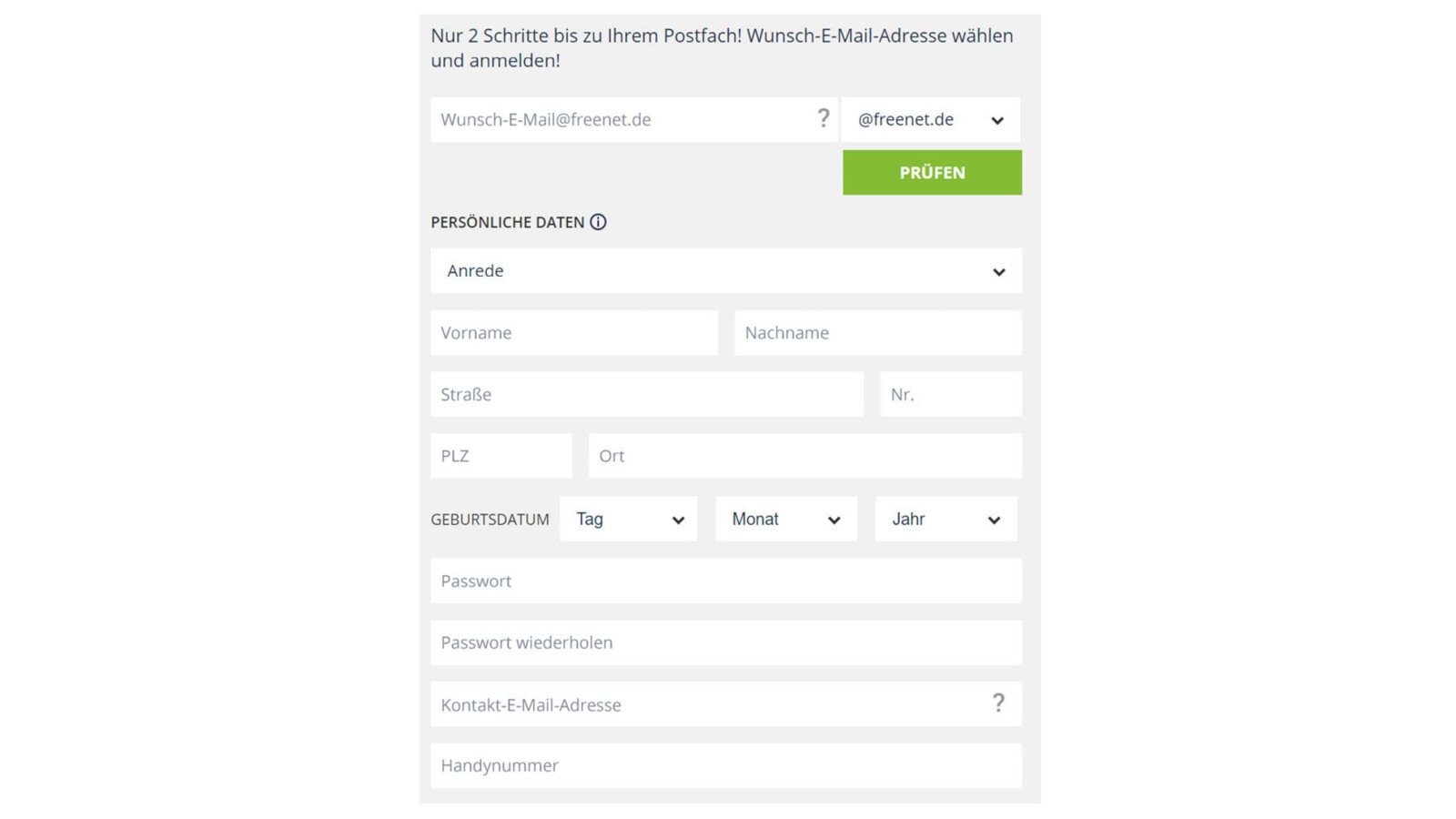Expand the Anrede dropdown
Screen dimensions: 1456x819
(725, 271)
